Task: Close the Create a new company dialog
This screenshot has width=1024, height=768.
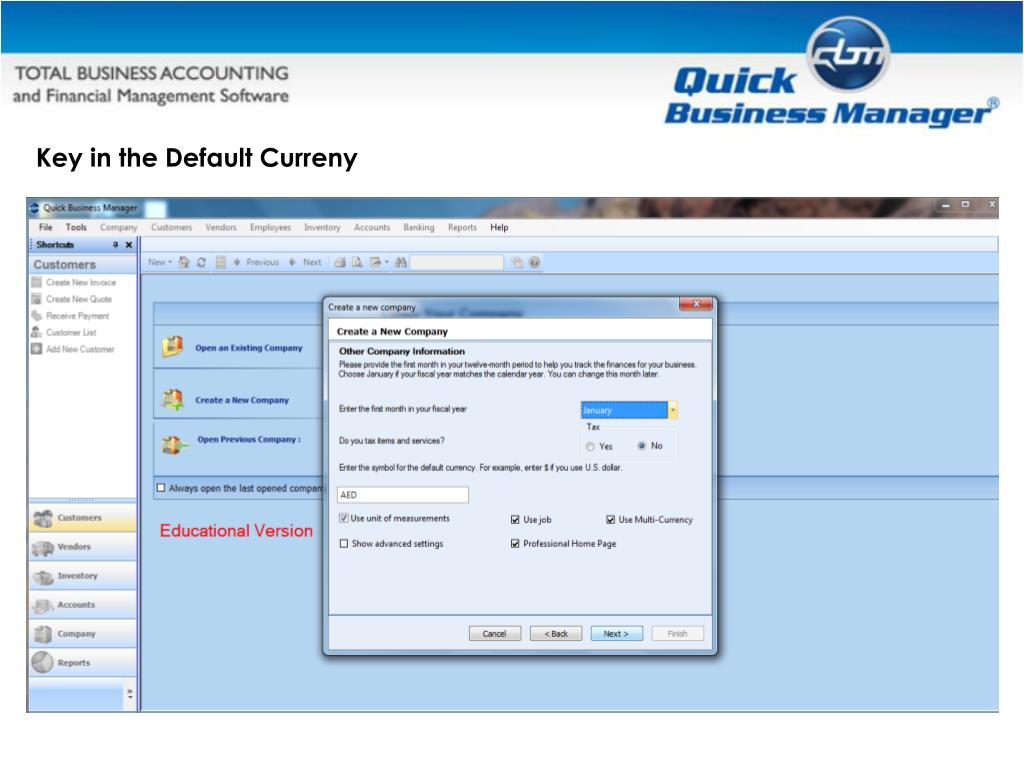Action: click(696, 304)
